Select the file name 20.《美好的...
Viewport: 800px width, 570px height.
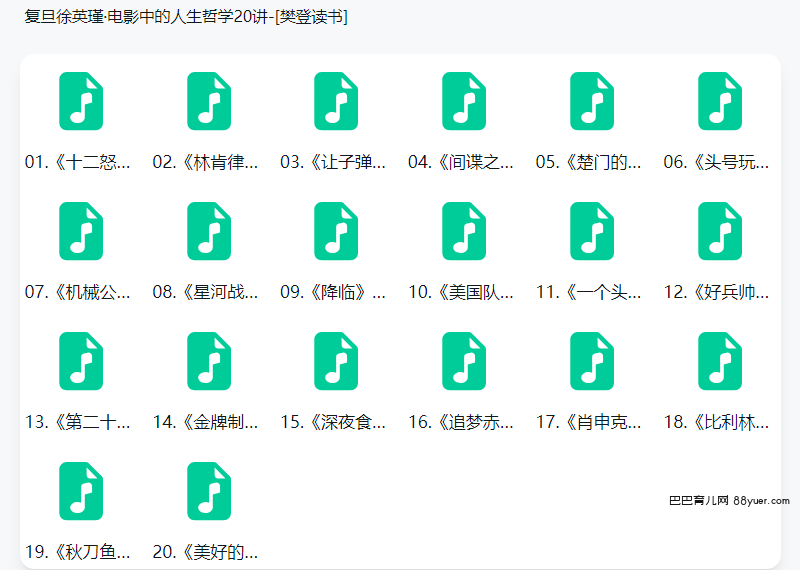pyautogui.click(x=206, y=552)
